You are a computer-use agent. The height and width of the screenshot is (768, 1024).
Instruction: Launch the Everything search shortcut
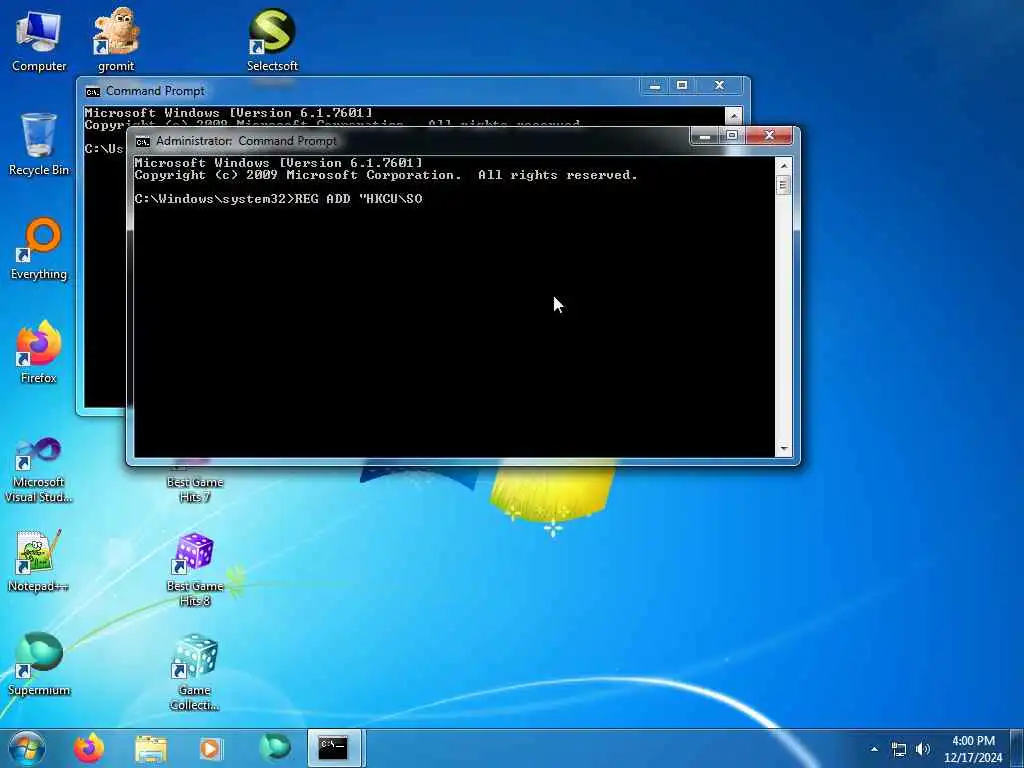(39, 249)
